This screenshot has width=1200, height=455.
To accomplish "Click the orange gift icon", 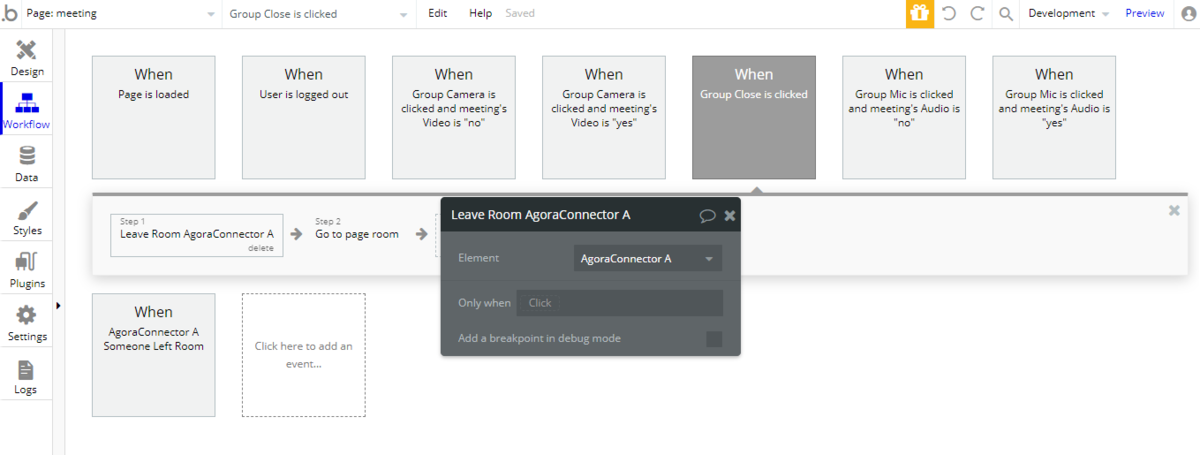I will [919, 14].
